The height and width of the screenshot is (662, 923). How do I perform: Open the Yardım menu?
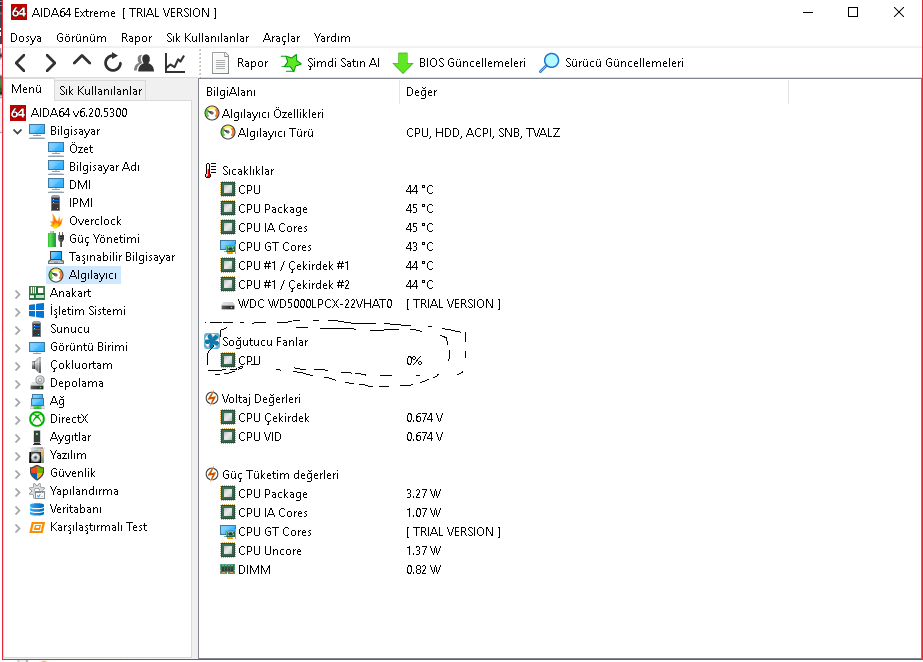pyautogui.click(x=332, y=38)
